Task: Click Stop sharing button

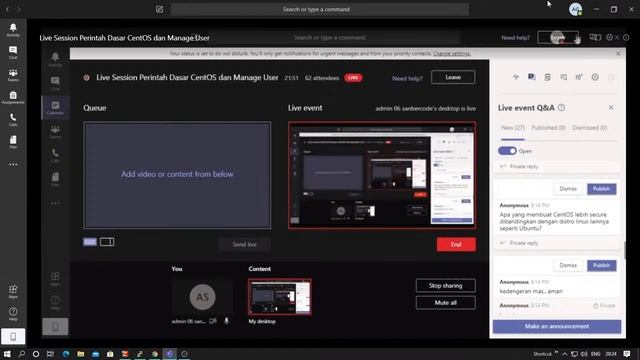Action: point(446,286)
